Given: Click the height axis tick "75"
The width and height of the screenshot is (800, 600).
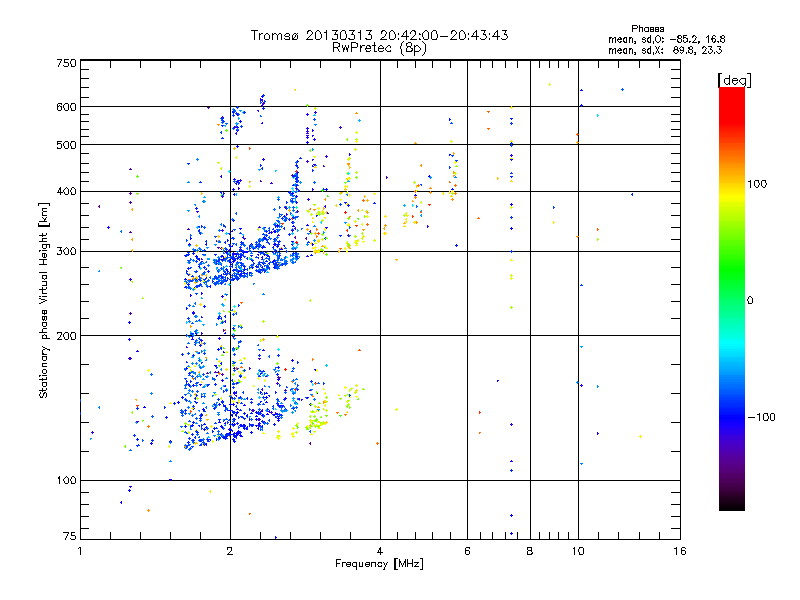Looking at the screenshot, I should tap(69, 536).
